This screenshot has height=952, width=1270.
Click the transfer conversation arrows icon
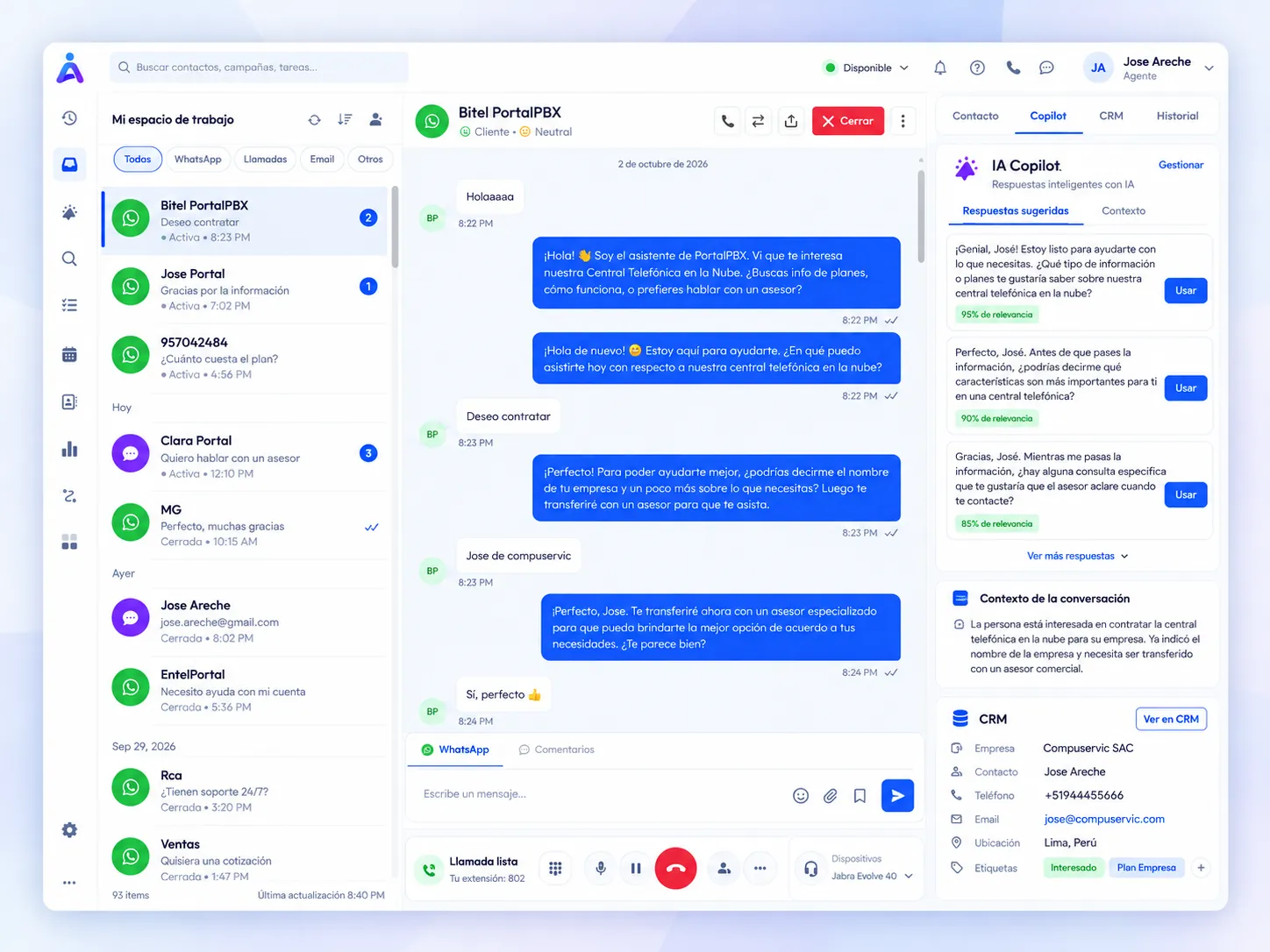[758, 121]
